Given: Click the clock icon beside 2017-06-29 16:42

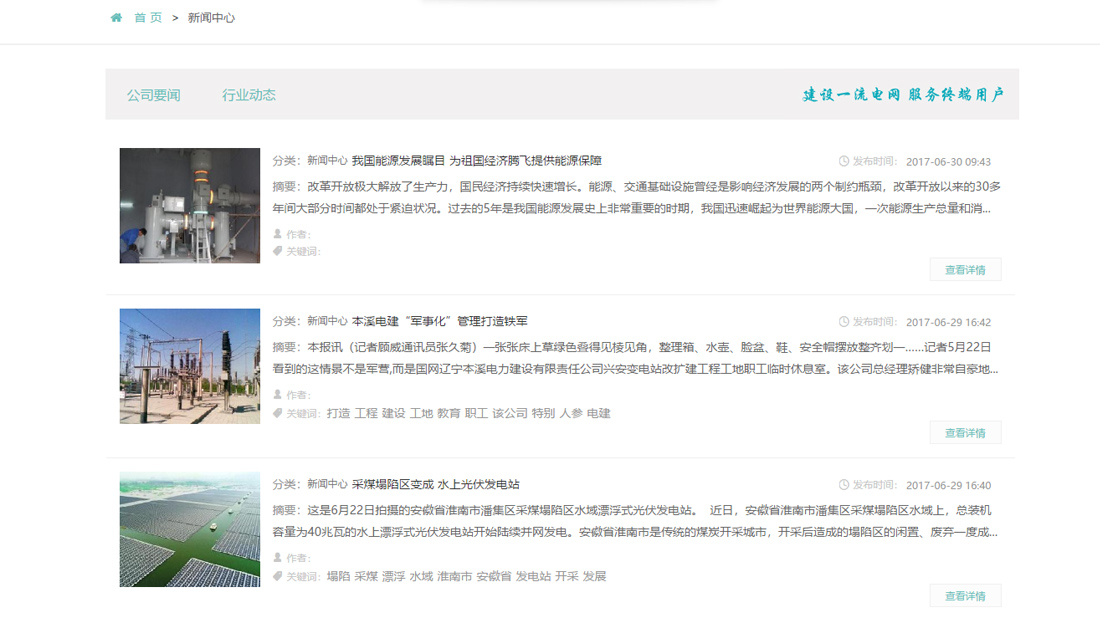Looking at the screenshot, I should point(844,322).
